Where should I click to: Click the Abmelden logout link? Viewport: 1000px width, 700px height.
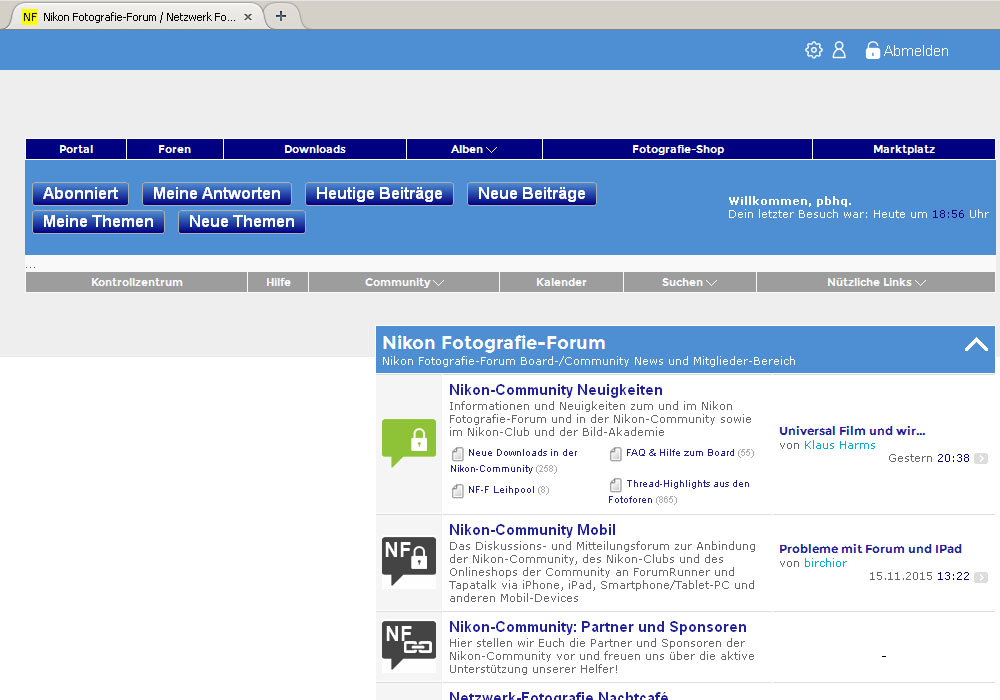point(916,51)
